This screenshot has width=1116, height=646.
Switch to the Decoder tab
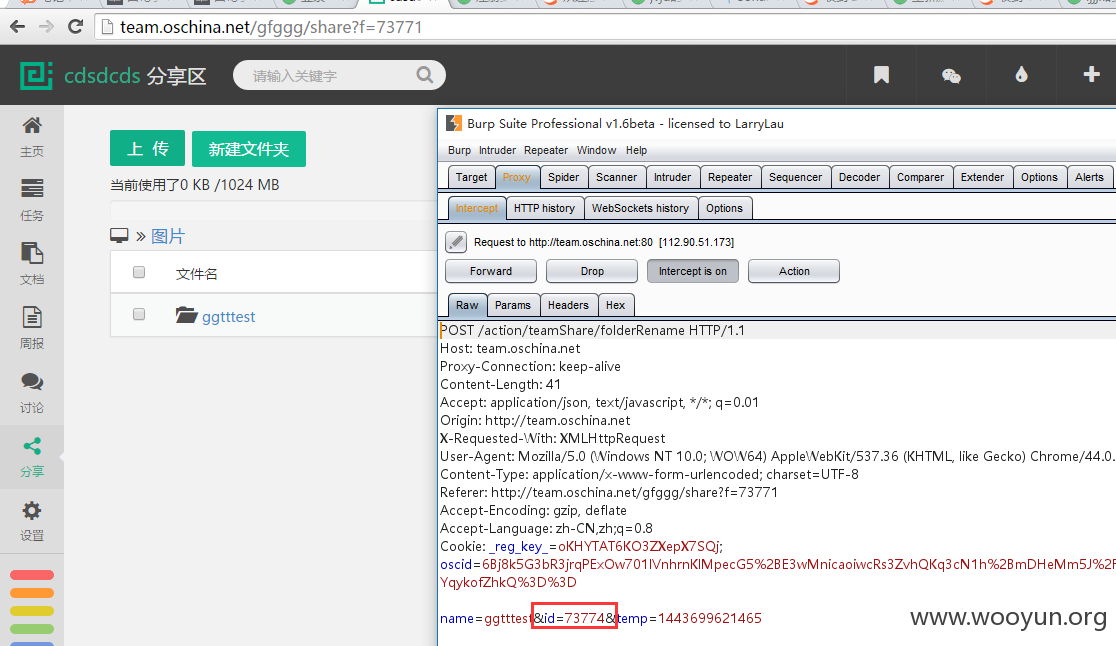pyautogui.click(x=859, y=177)
